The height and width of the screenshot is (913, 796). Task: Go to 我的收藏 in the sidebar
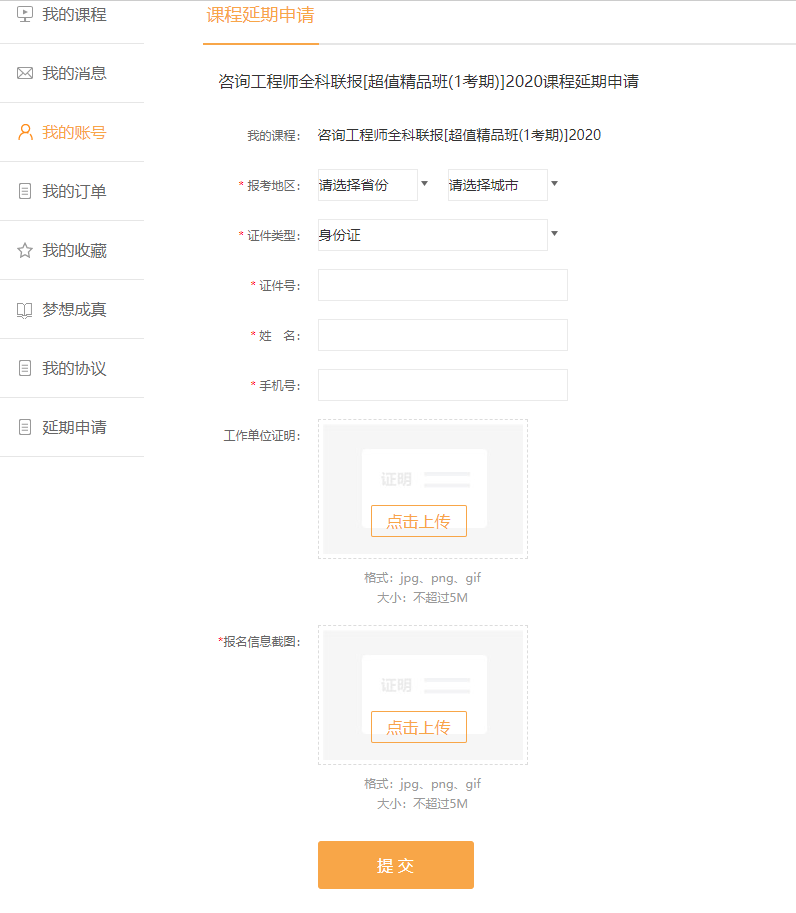coord(74,251)
